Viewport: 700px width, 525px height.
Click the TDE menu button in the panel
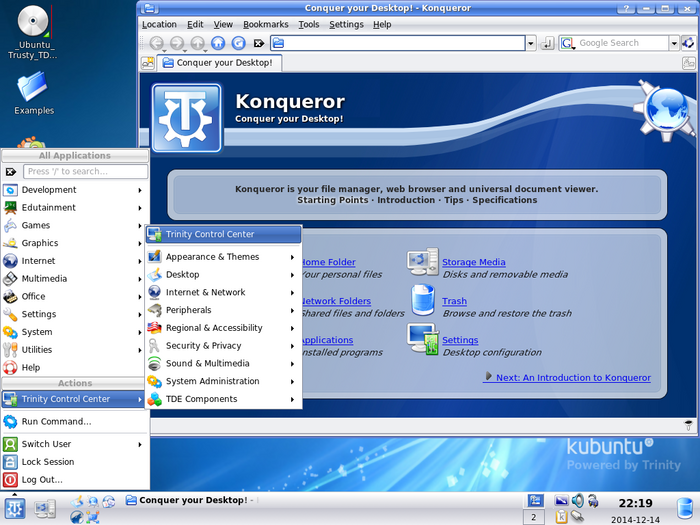(15, 508)
